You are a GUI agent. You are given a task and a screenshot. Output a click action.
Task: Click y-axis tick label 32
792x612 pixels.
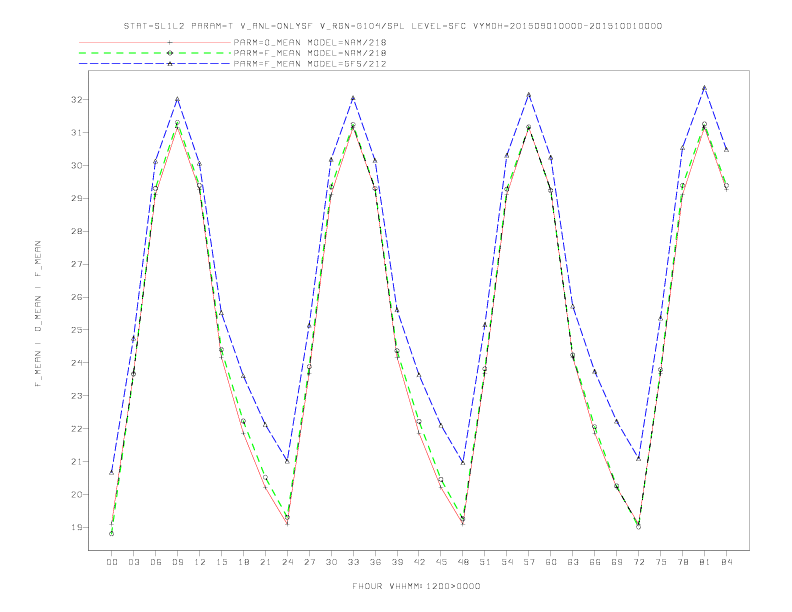pyautogui.click(x=76, y=99)
